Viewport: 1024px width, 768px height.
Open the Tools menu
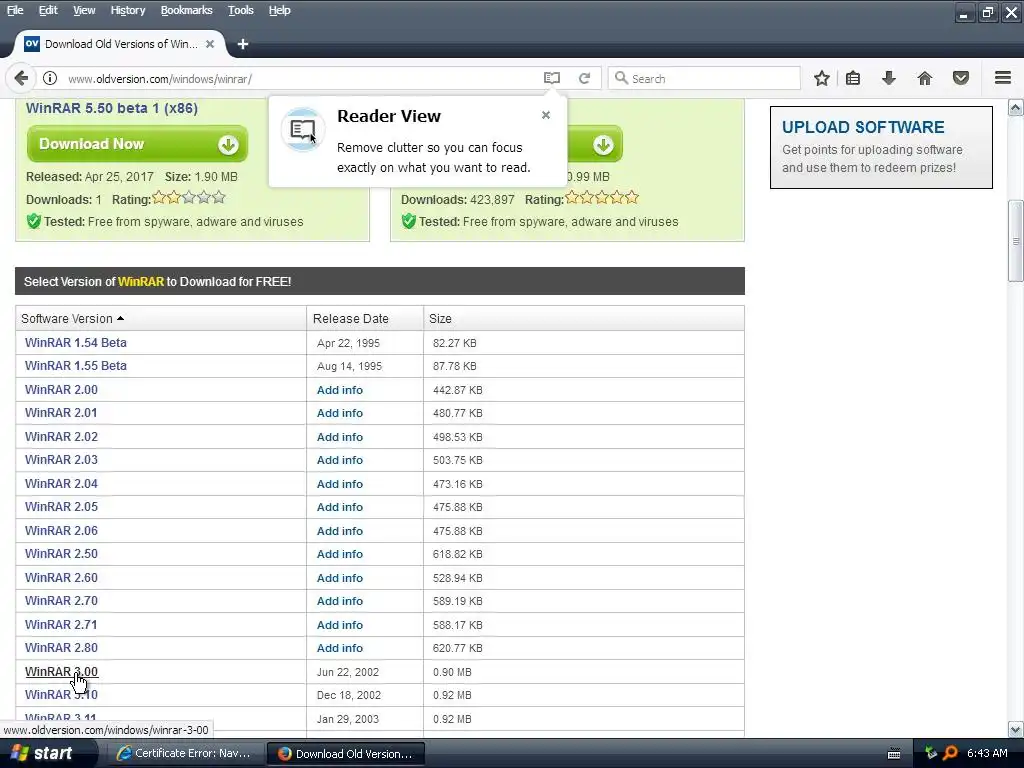click(241, 10)
